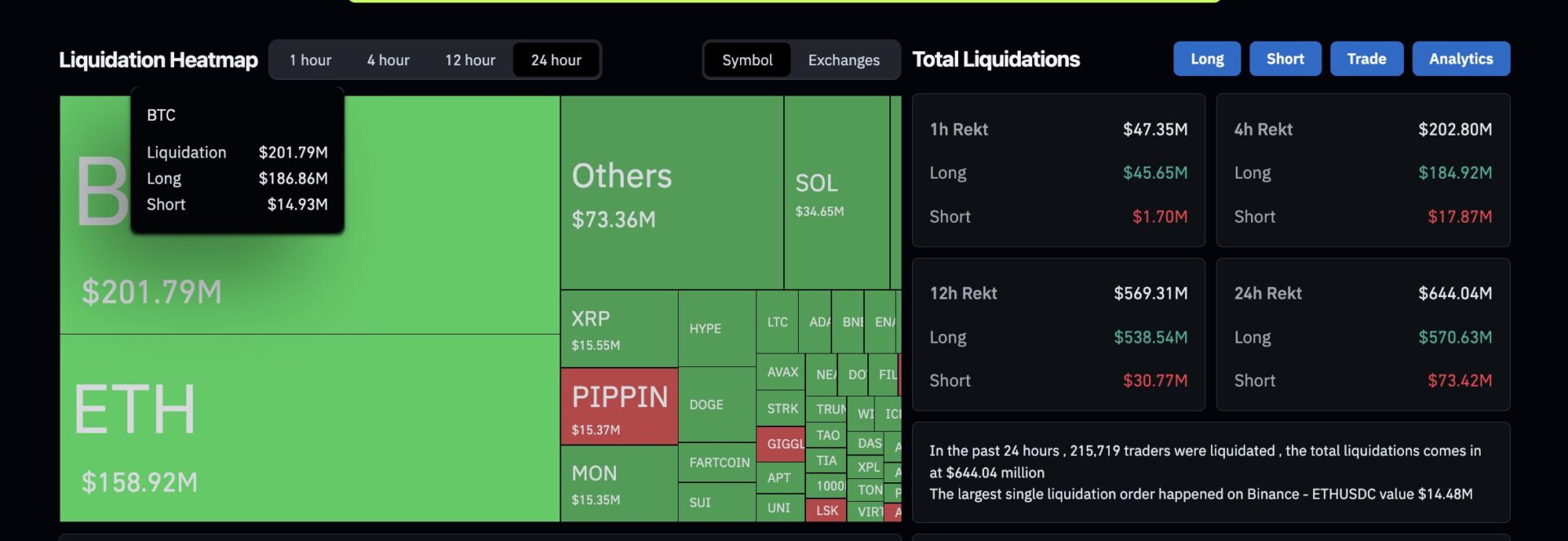The height and width of the screenshot is (541, 1568).
Task: Select the 24 hour timeframe tab
Action: point(556,60)
